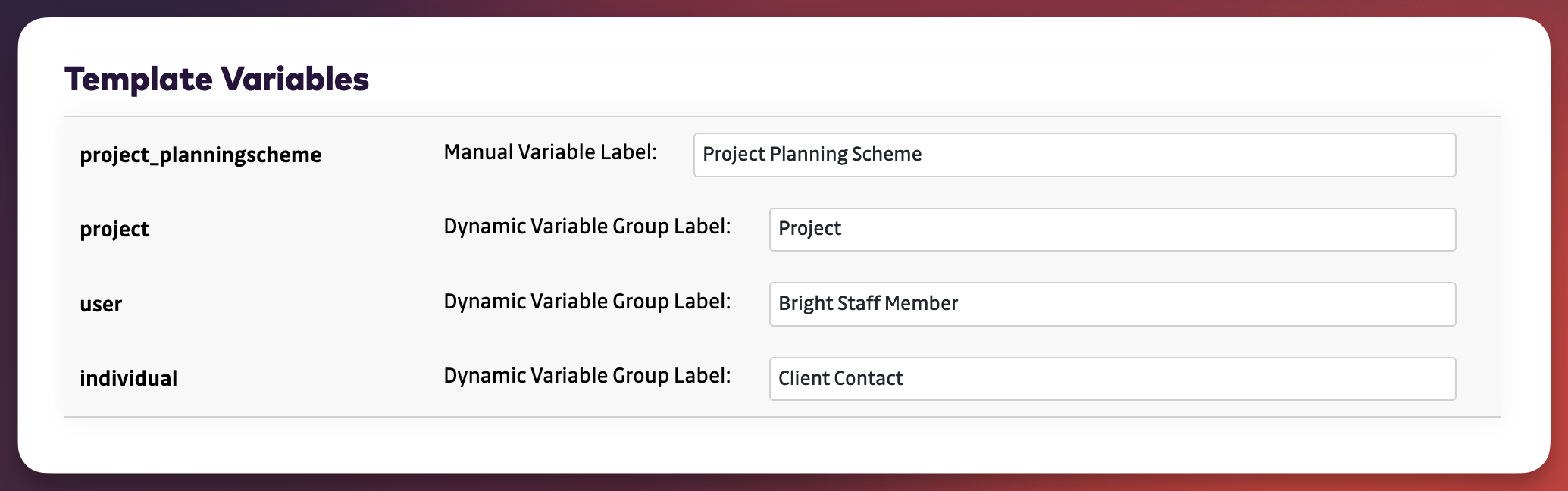Click the individual variable name
1568x491 pixels.
coord(128,378)
